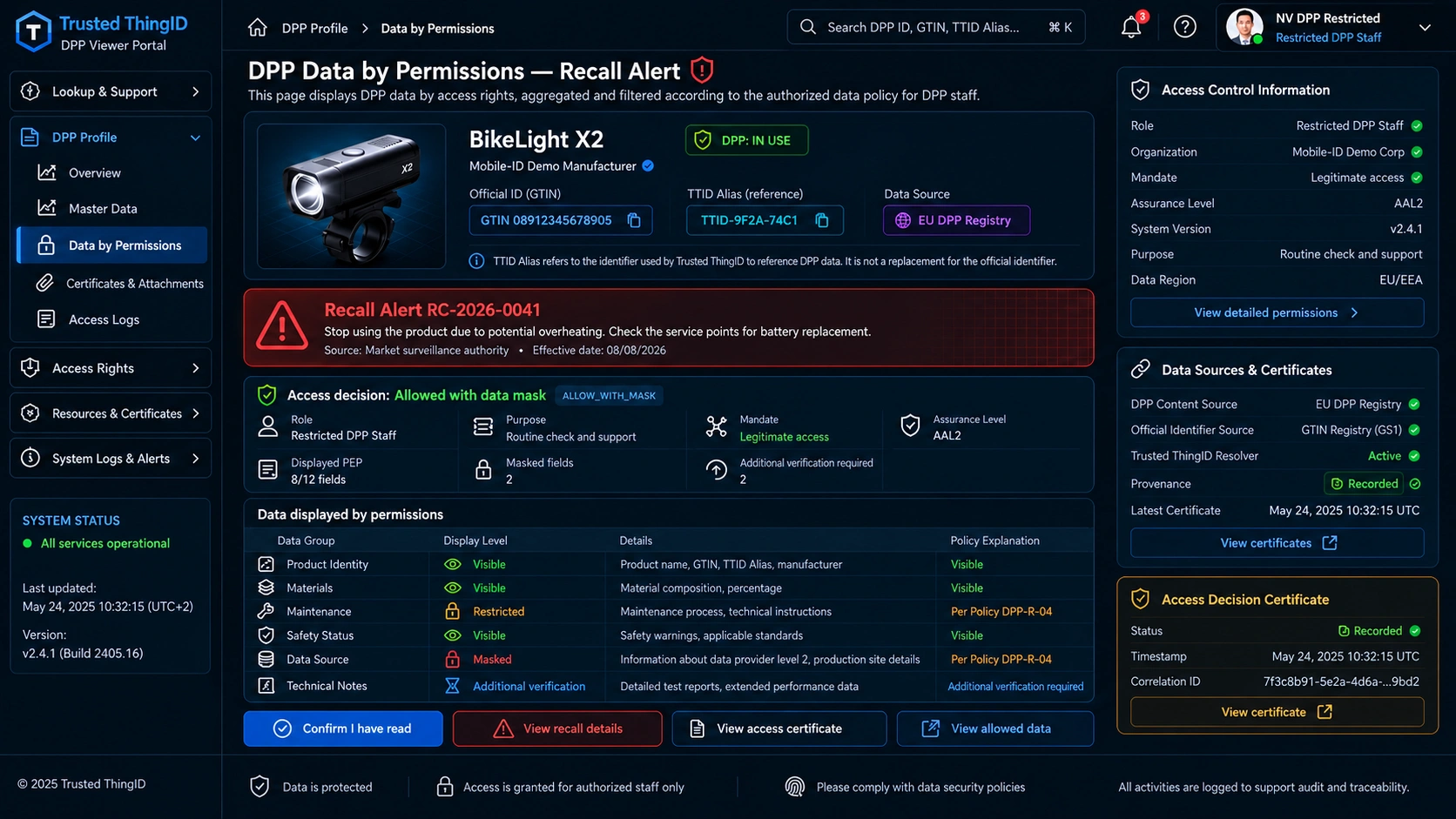Viewport: 1456px width, 819px height.
Task: Expand the Lookup & Support menu
Action: coord(111,91)
